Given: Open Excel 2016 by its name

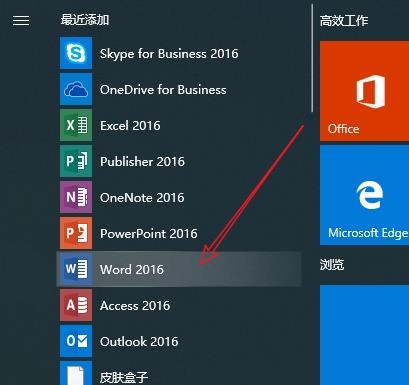Looking at the screenshot, I should (x=130, y=126).
